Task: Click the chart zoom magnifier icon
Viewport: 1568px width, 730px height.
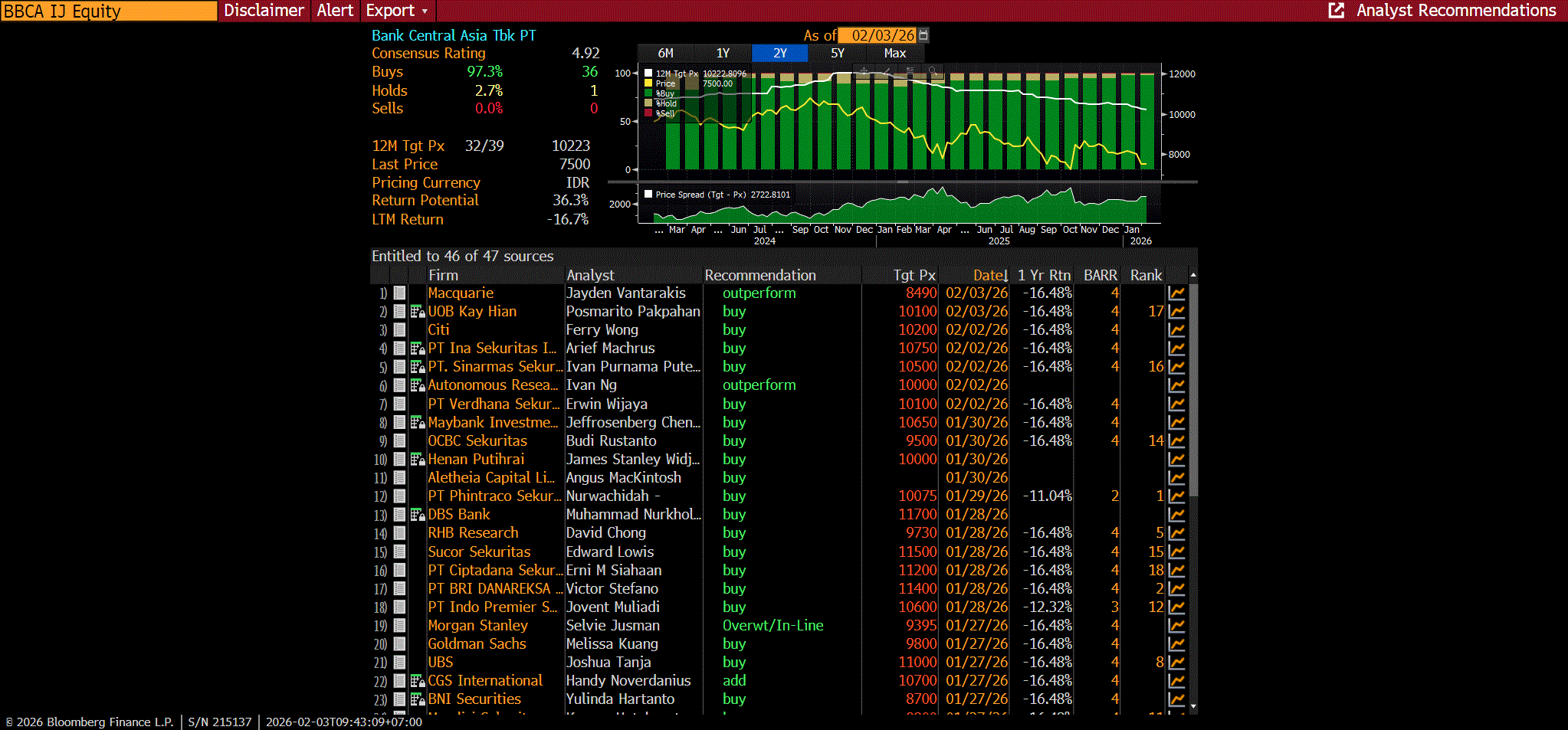Action: click(933, 70)
